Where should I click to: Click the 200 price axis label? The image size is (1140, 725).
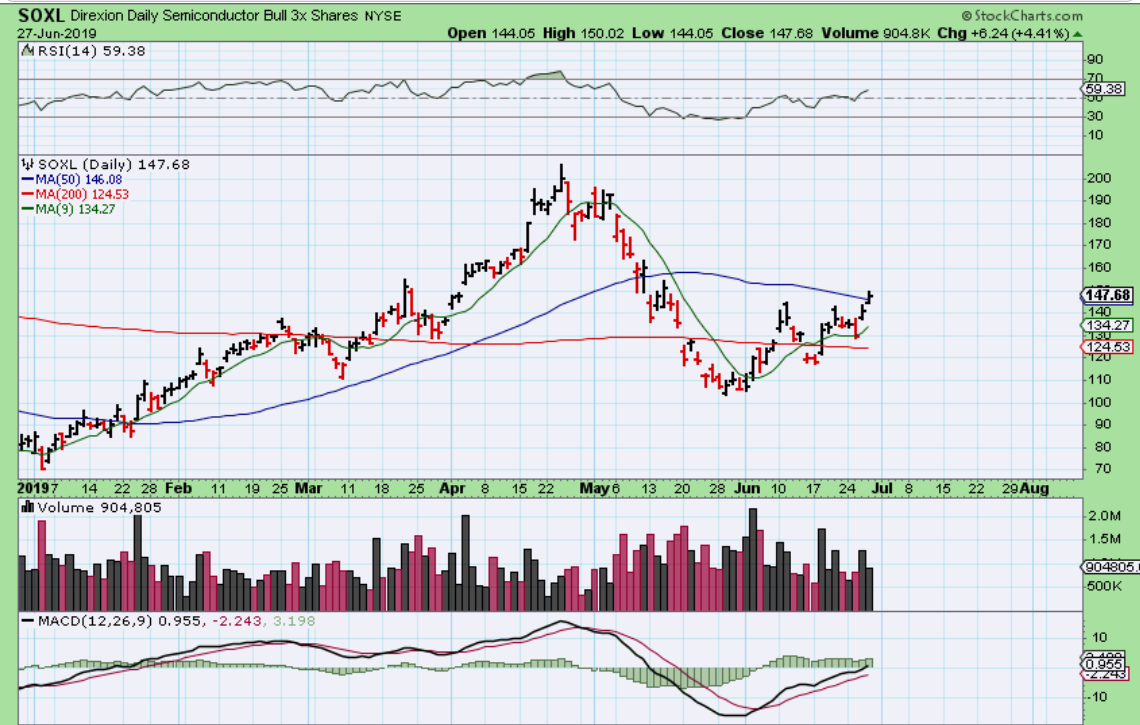(x=1099, y=178)
